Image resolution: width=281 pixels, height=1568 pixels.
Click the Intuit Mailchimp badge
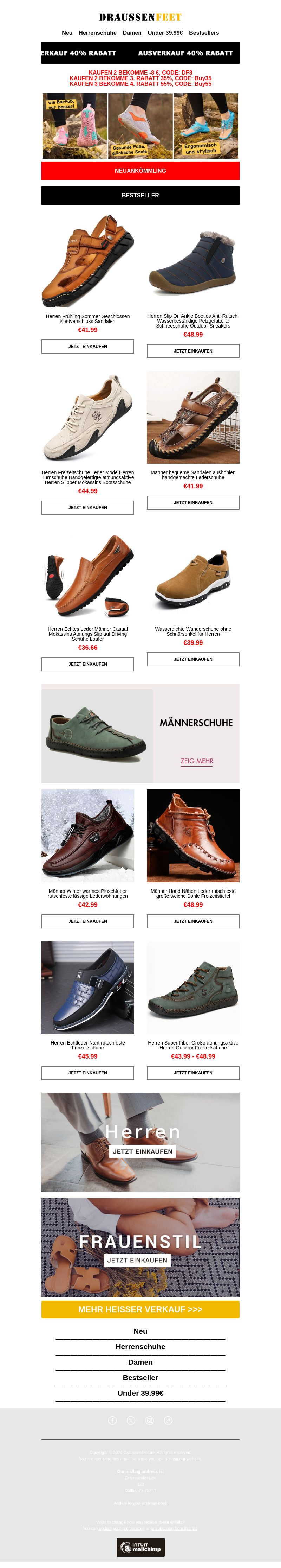coord(140,1547)
